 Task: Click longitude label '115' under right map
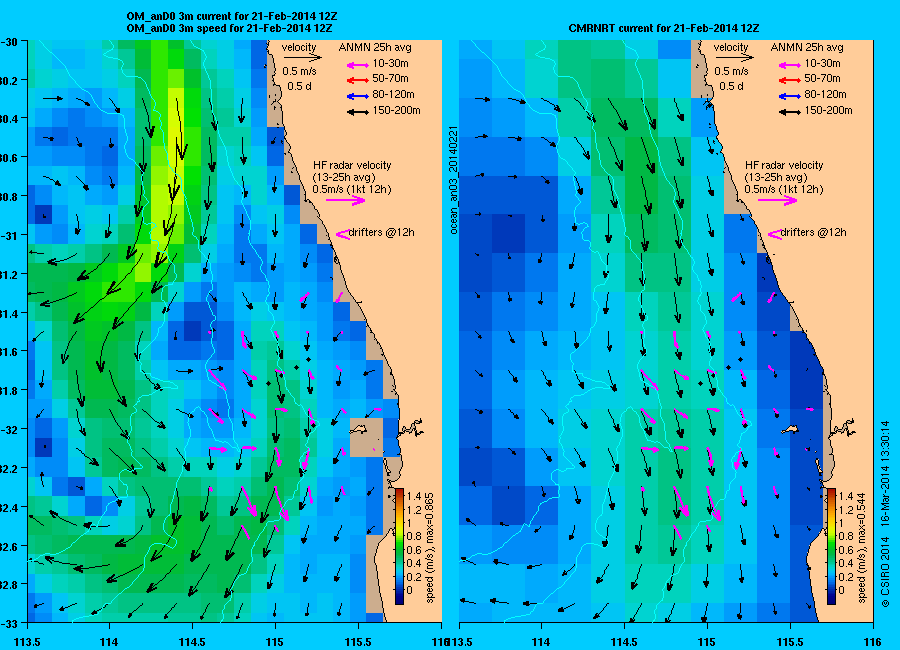pos(707,642)
